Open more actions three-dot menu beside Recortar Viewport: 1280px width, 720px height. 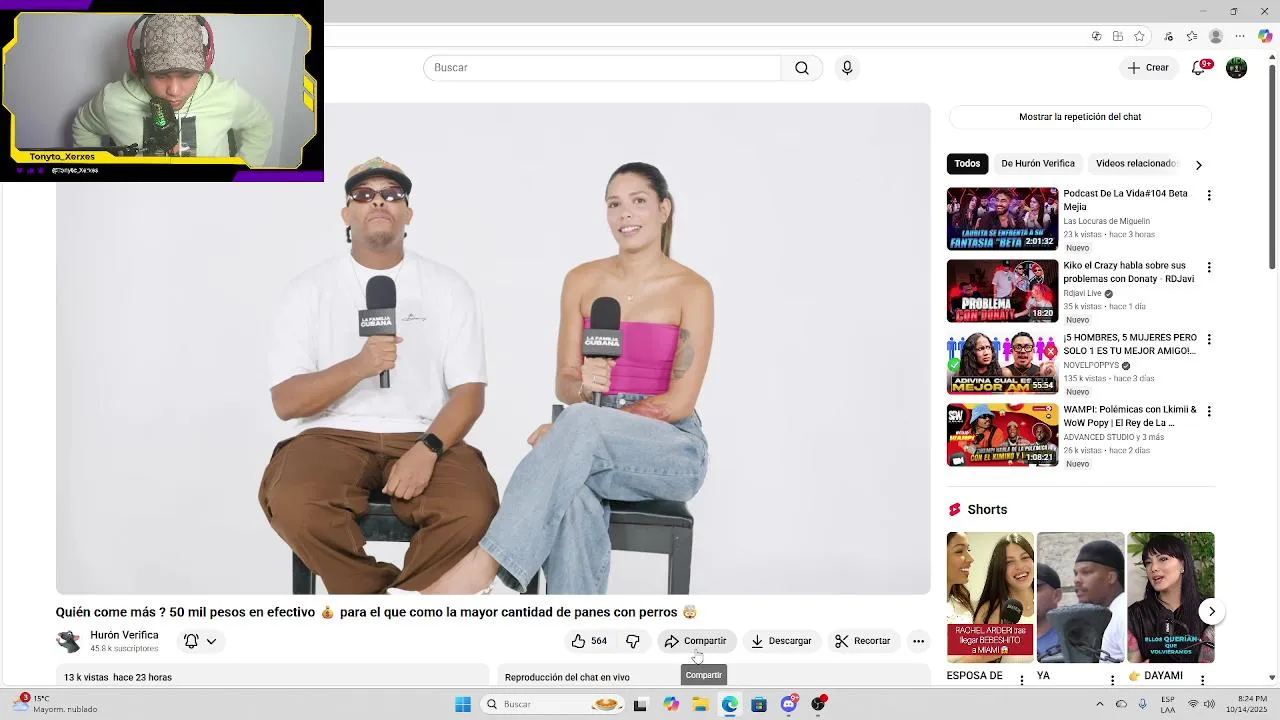(x=918, y=641)
